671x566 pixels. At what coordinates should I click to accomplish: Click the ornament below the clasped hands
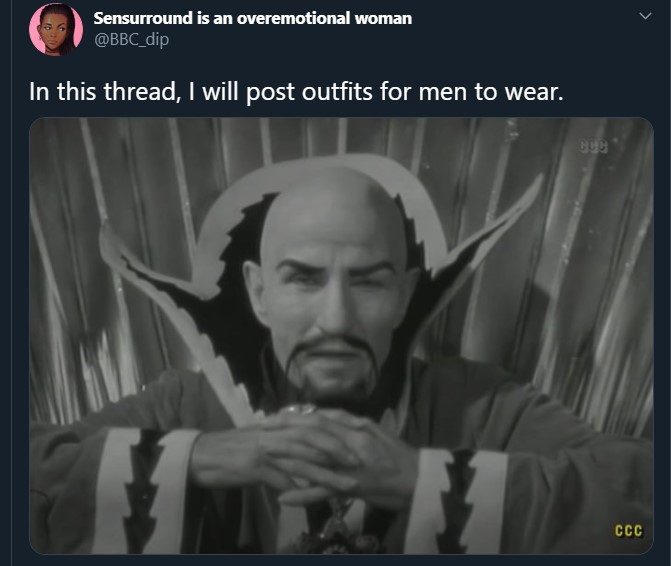(338, 526)
